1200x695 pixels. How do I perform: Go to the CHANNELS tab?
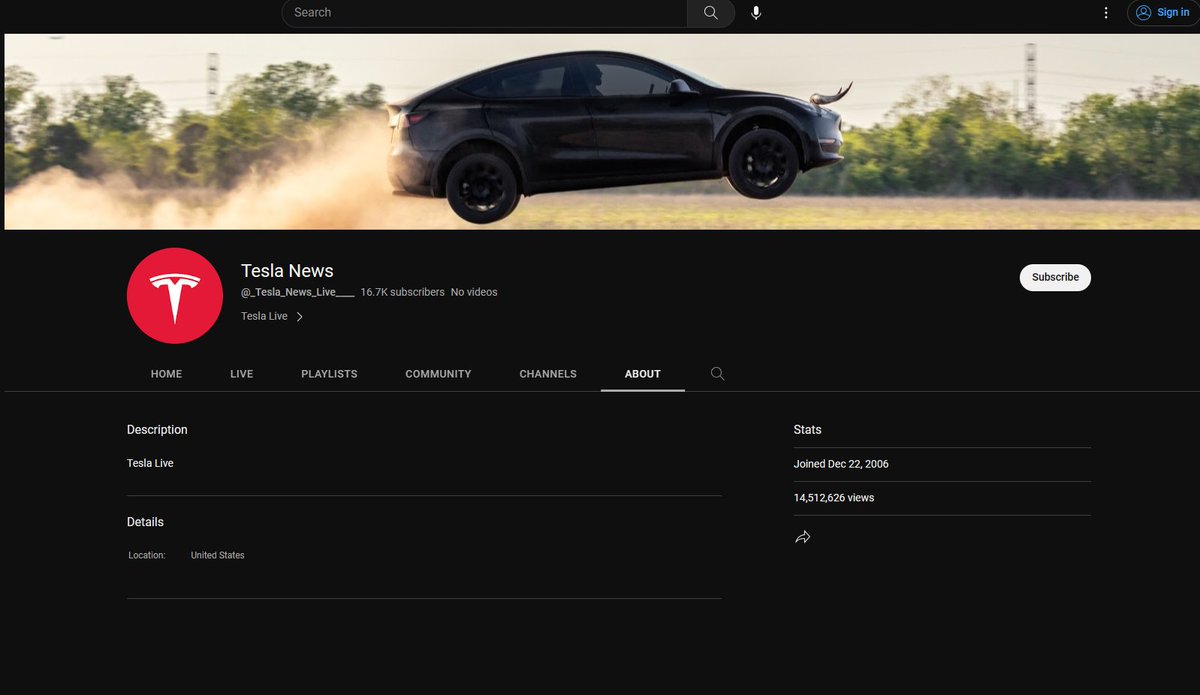point(548,374)
